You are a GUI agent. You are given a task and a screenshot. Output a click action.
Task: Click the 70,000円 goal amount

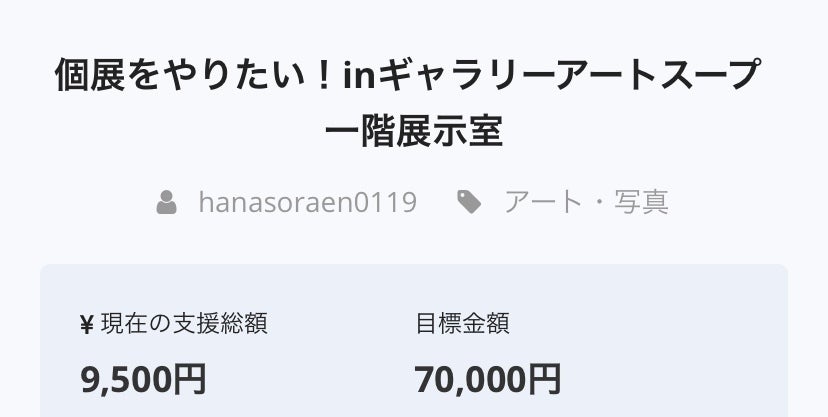[487, 379]
